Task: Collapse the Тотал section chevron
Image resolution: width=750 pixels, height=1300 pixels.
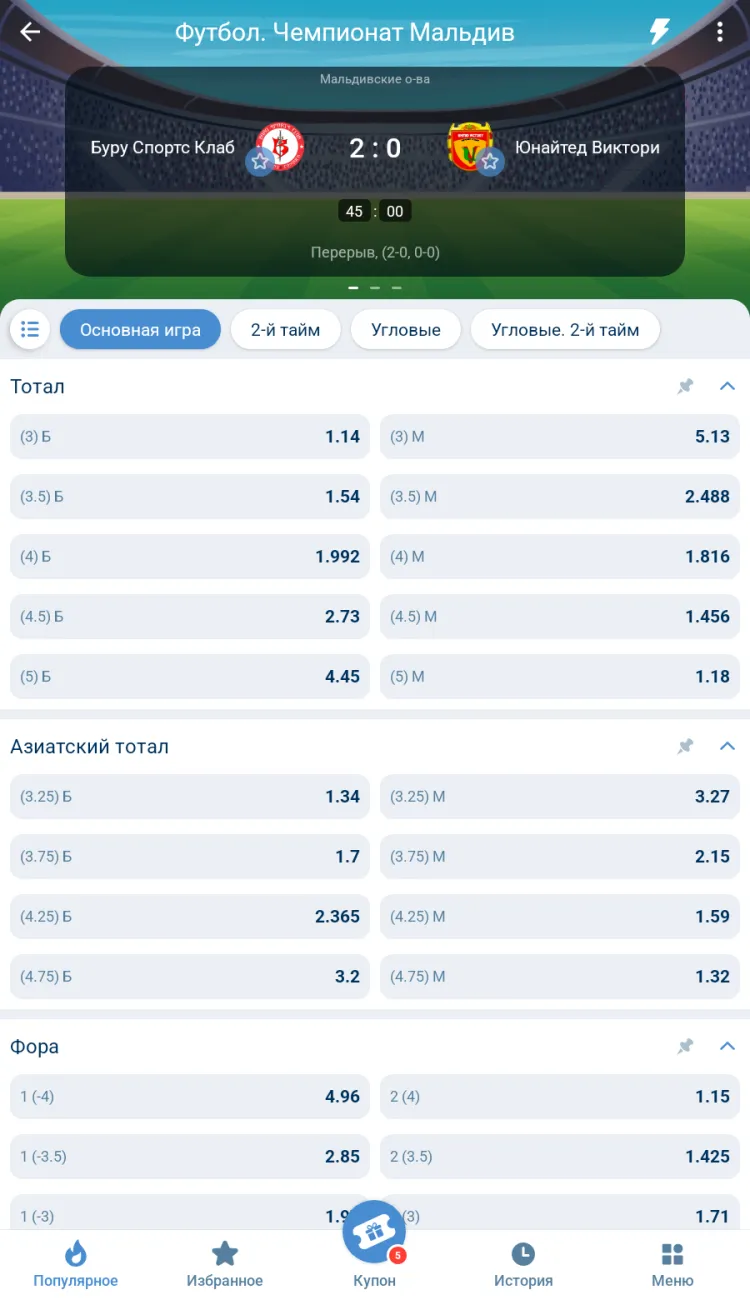Action: tap(727, 387)
